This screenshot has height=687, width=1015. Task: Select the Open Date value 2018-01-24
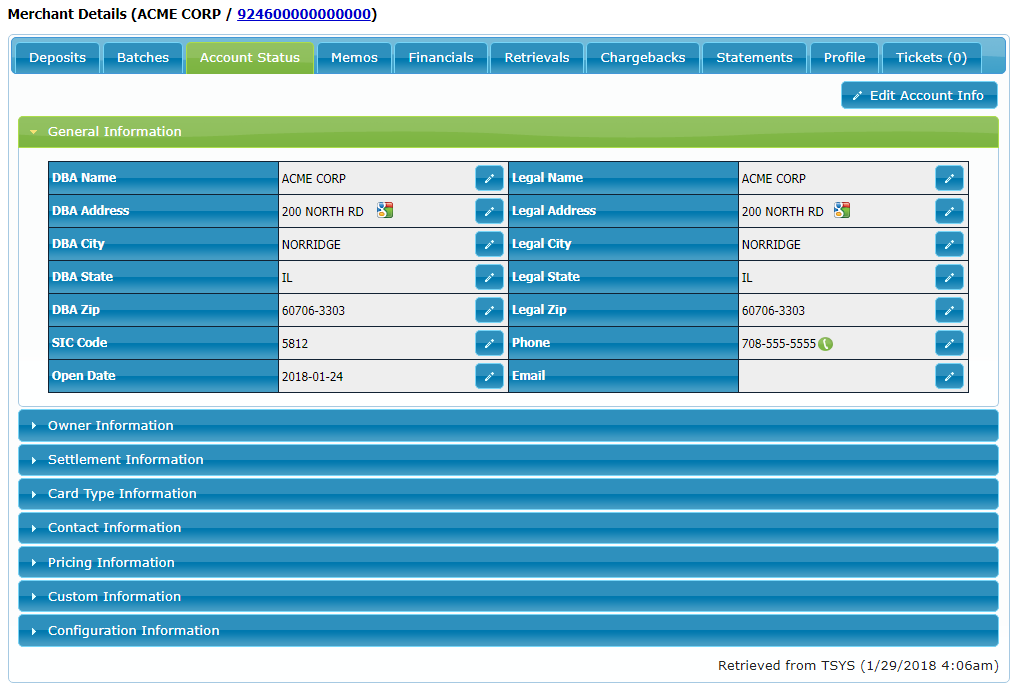[312, 377]
